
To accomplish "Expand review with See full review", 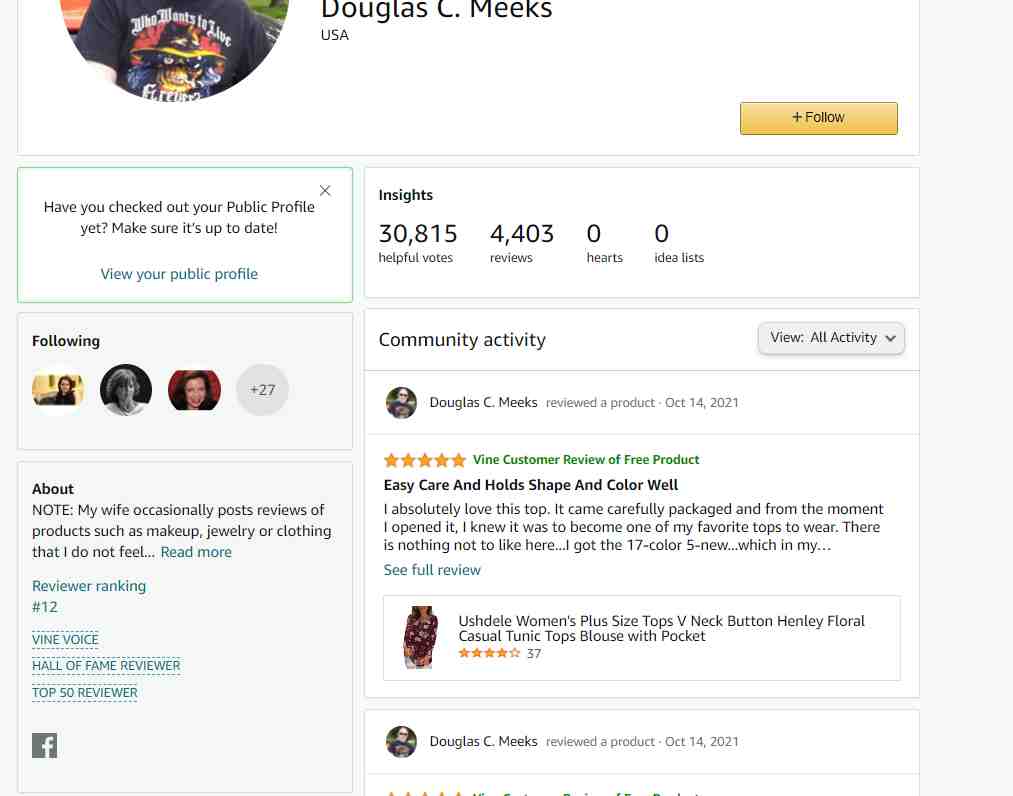I will [432, 570].
